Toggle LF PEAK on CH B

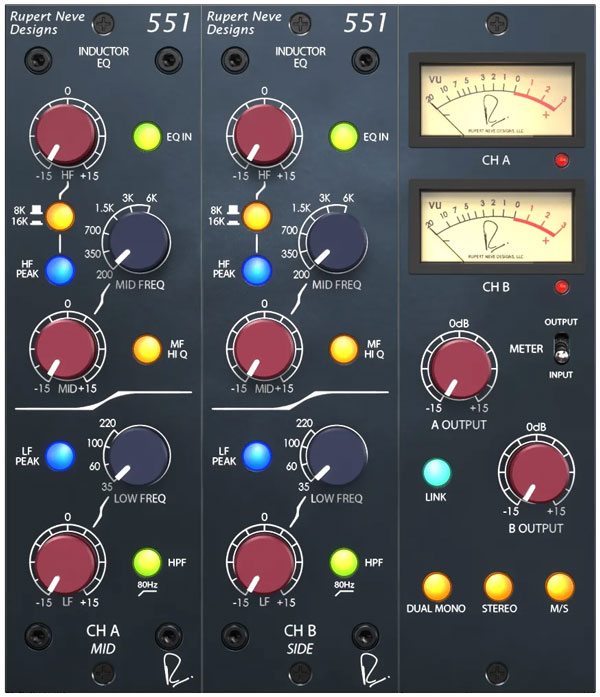256,456
